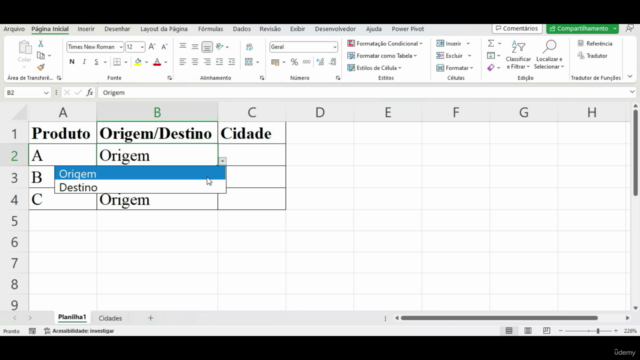Click the accounting number format icon
This screenshot has height=360, width=640.
[275, 62]
